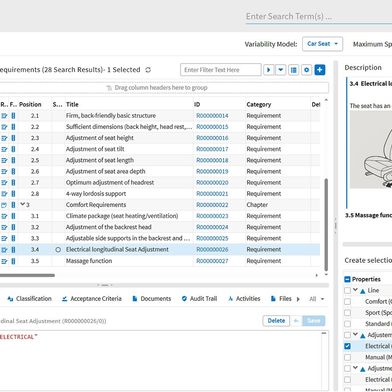This screenshot has height=392, width=392.
Task: Collapse the second Adjustment property group
Action: (x=355, y=368)
